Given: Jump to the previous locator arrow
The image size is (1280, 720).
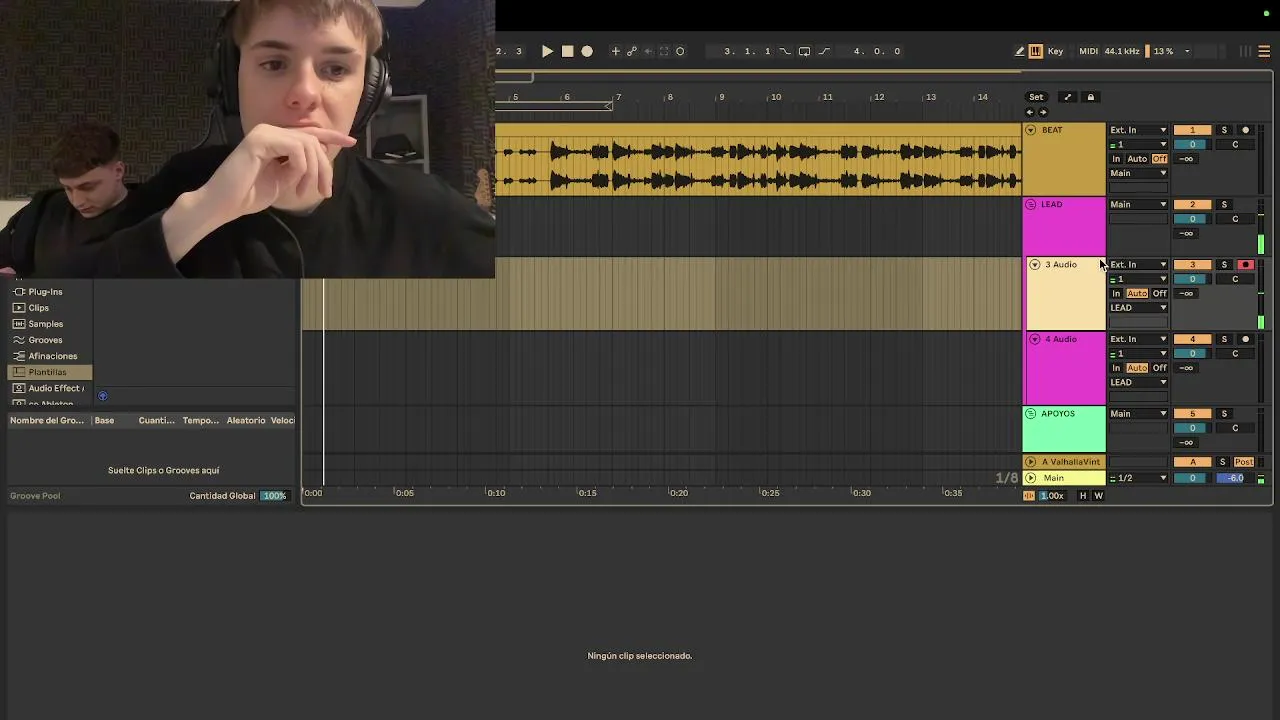Looking at the screenshot, I should (1030, 112).
